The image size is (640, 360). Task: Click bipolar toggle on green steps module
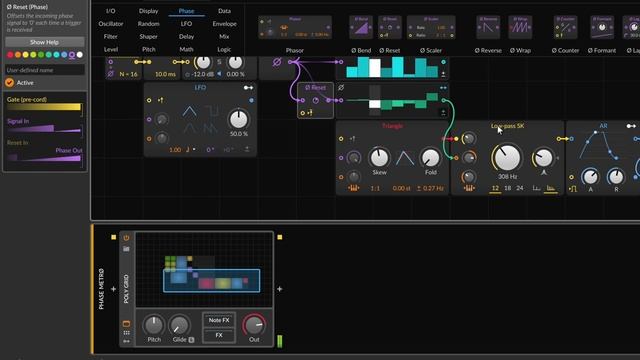tap(443, 112)
